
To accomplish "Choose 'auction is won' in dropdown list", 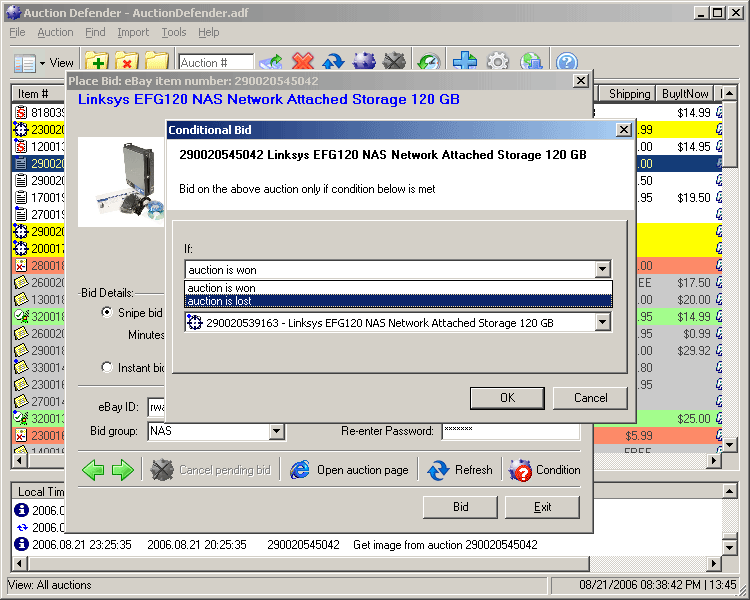I will 398,288.
